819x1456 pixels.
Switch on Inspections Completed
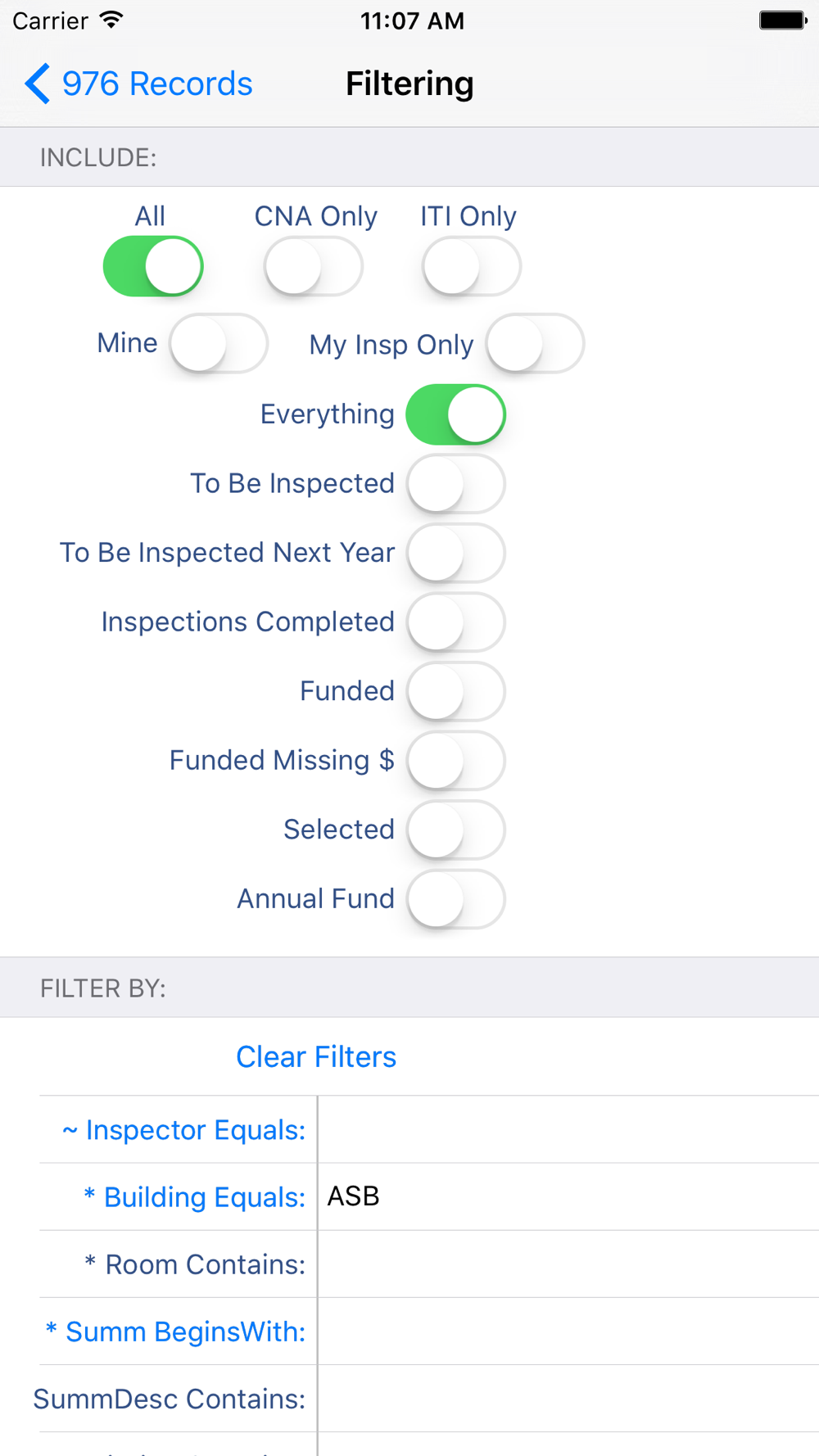[456, 622]
